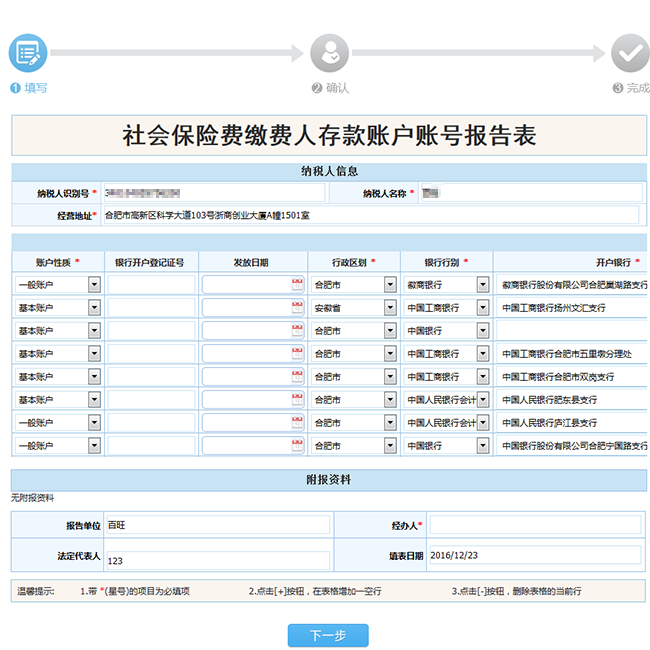The height and width of the screenshot is (650, 650).
Task: Click the 经营地址 input field
Action: coord(371,215)
